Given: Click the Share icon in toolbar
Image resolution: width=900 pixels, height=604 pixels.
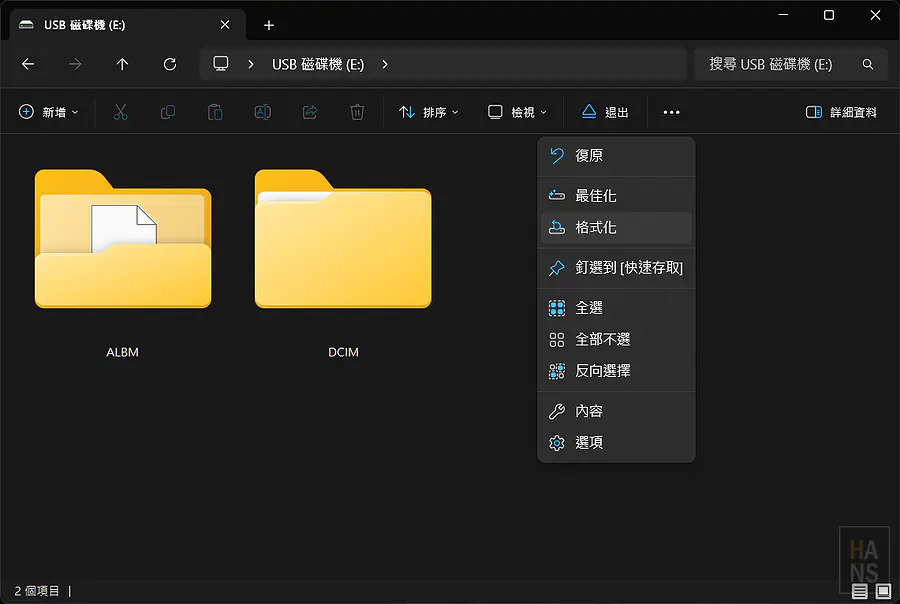Looking at the screenshot, I should click(310, 112).
